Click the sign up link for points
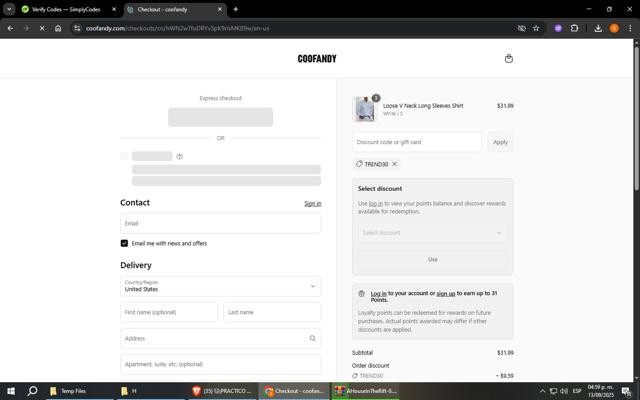The image size is (640, 400). 446,293
